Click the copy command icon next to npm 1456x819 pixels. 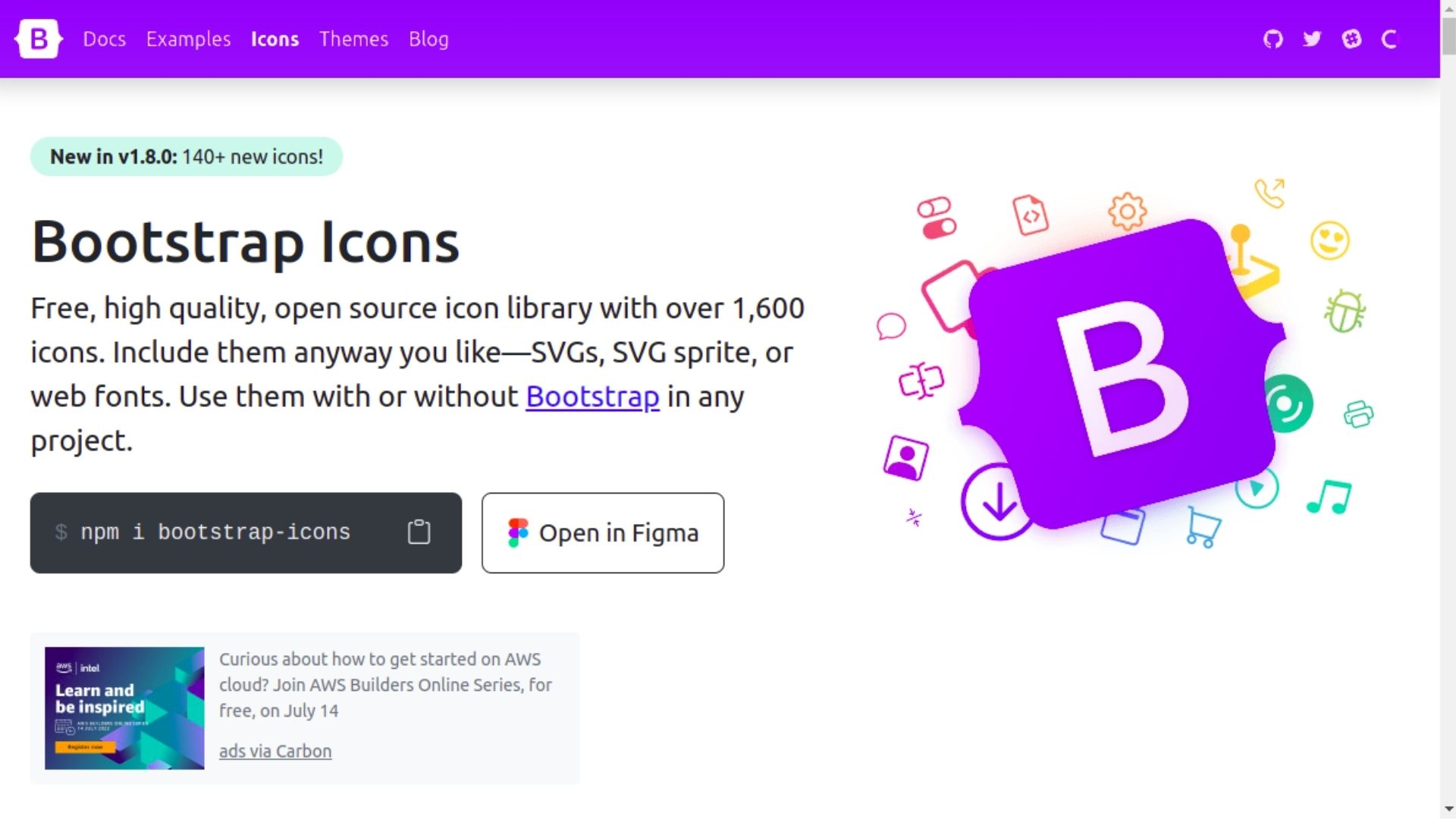[419, 532]
